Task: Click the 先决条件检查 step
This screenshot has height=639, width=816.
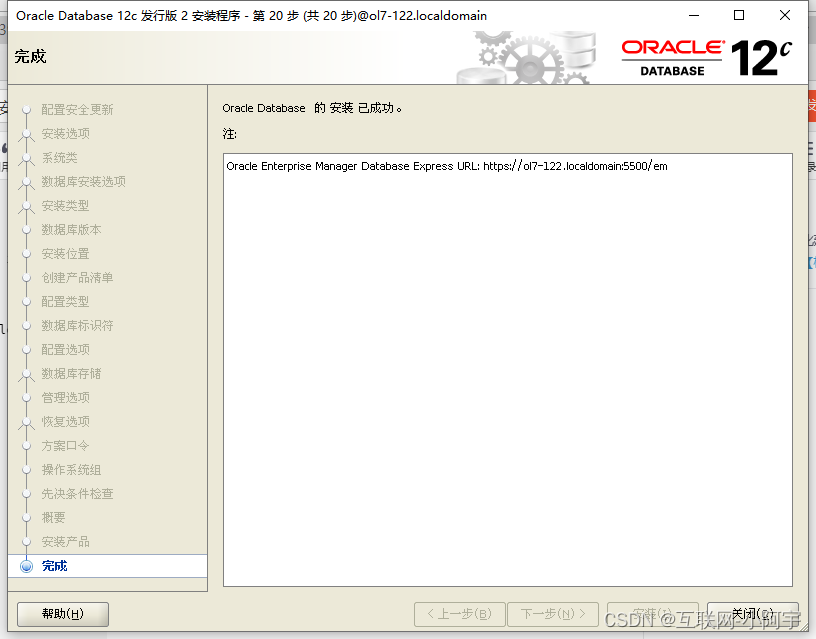Action: (x=77, y=493)
